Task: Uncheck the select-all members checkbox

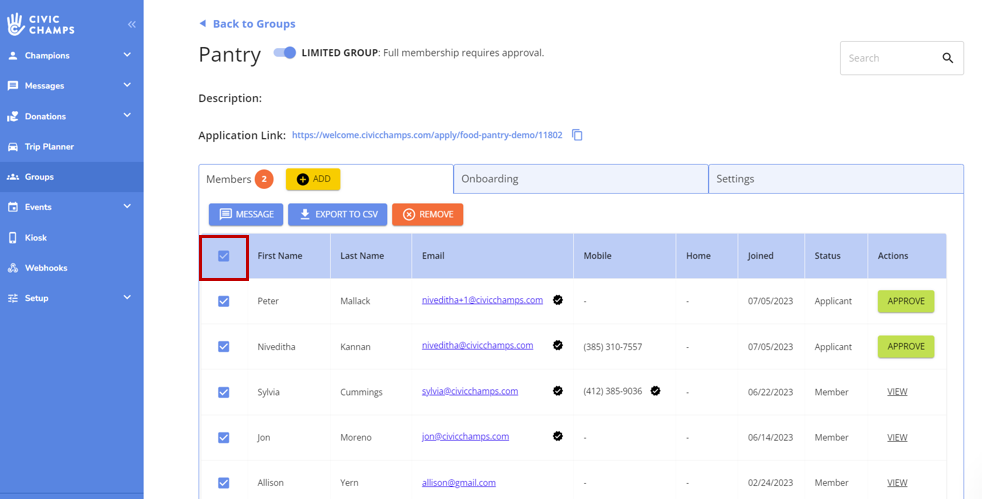Action: 224,256
